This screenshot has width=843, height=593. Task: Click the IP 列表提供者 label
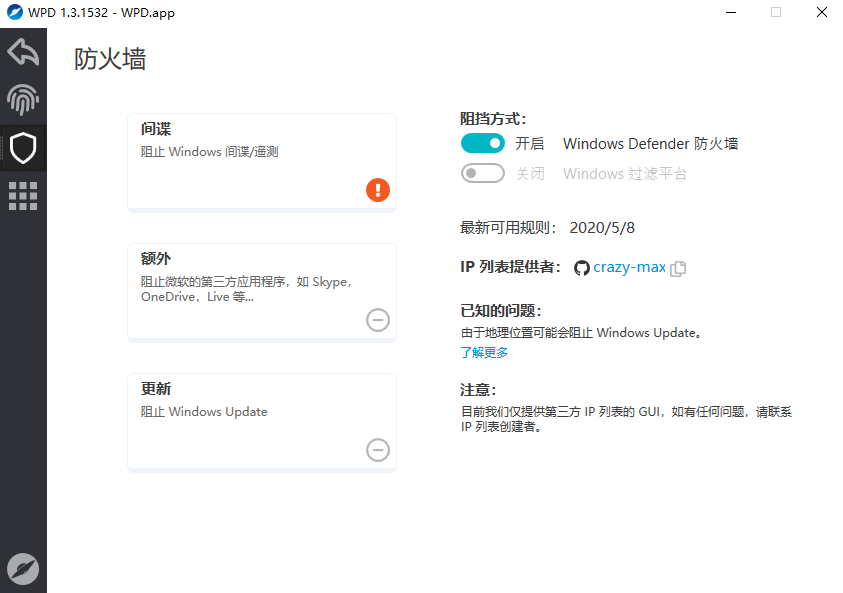pos(511,267)
